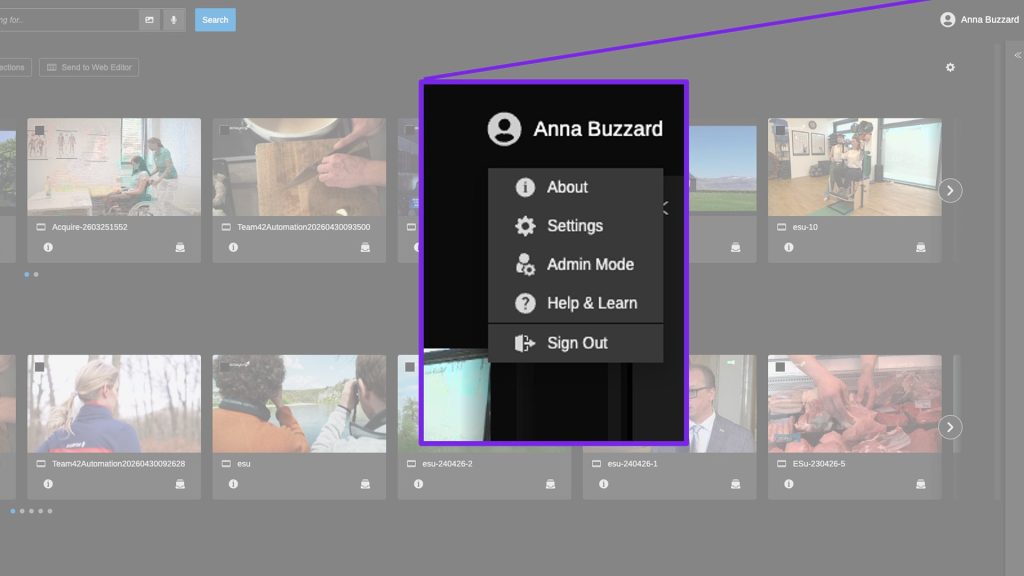Collapse the right side panel with double chevron
Viewport: 1024px width, 576px height.
point(1017,56)
